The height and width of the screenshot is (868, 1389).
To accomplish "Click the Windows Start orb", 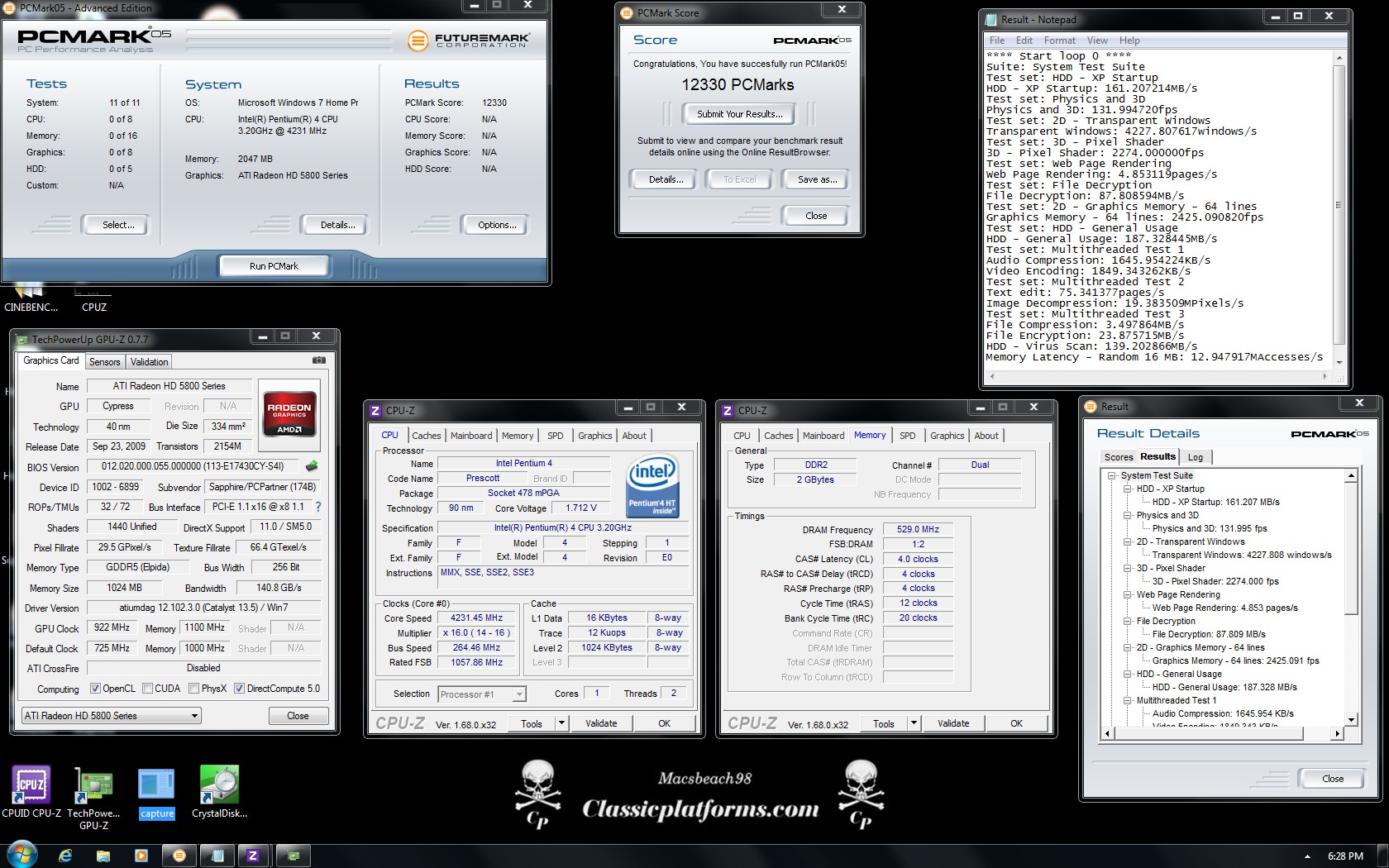I will coord(21,855).
